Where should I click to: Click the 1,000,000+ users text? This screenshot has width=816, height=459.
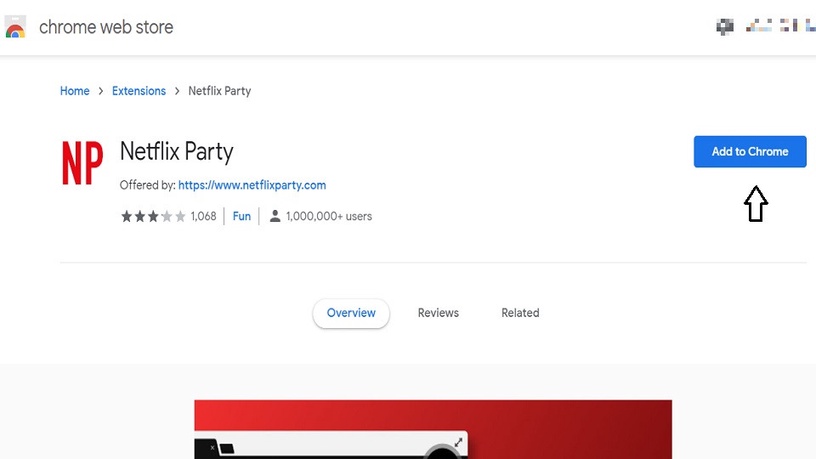click(x=329, y=216)
